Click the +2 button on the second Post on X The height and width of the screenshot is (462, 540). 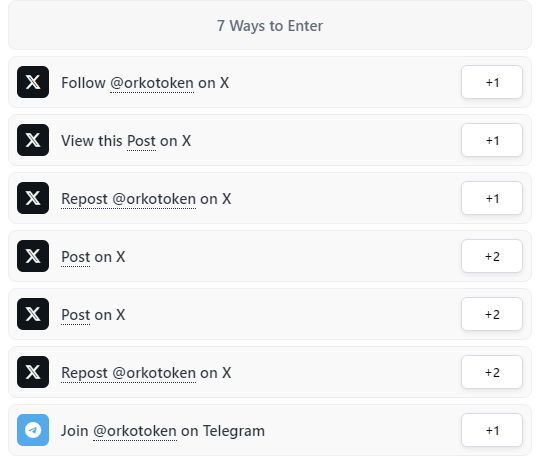pos(492,314)
